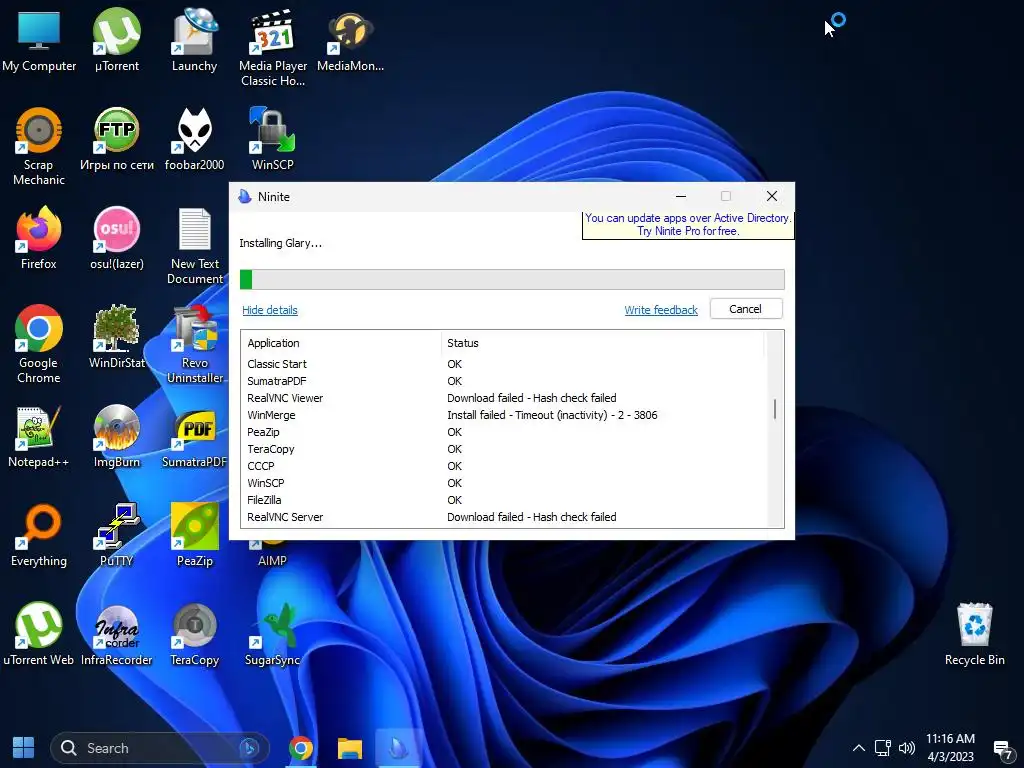Focus the taskbar Search box
The width and height of the screenshot is (1024, 768).
coord(159,748)
